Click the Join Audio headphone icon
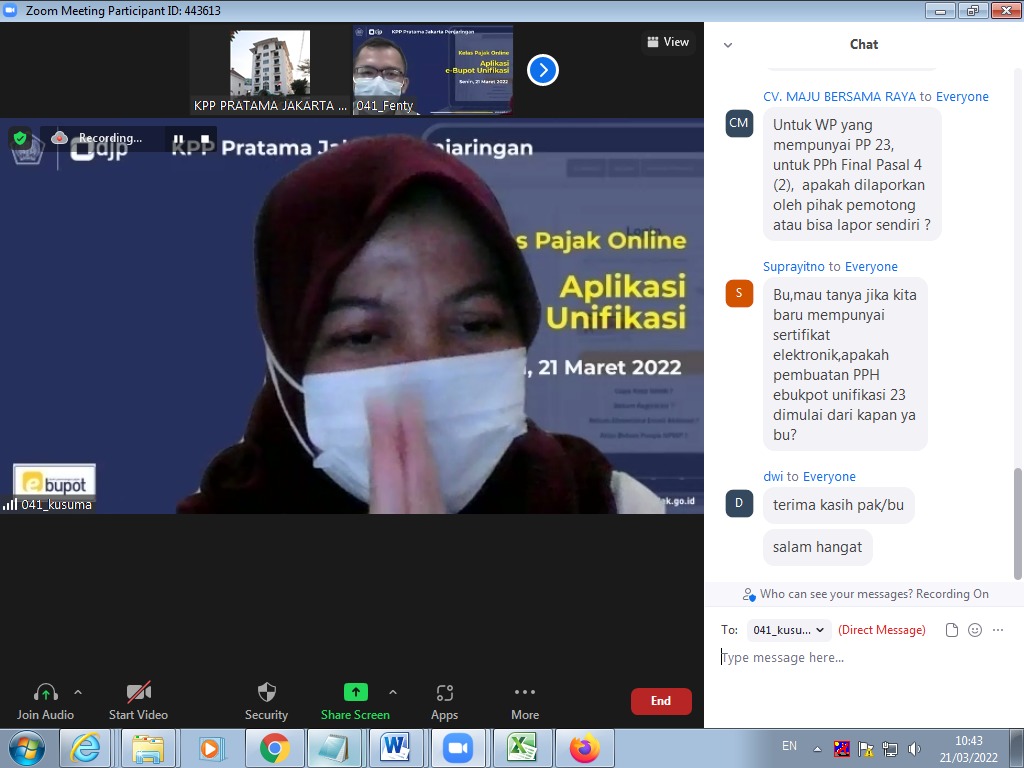This screenshot has width=1024, height=768. click(x=45, y=692)
